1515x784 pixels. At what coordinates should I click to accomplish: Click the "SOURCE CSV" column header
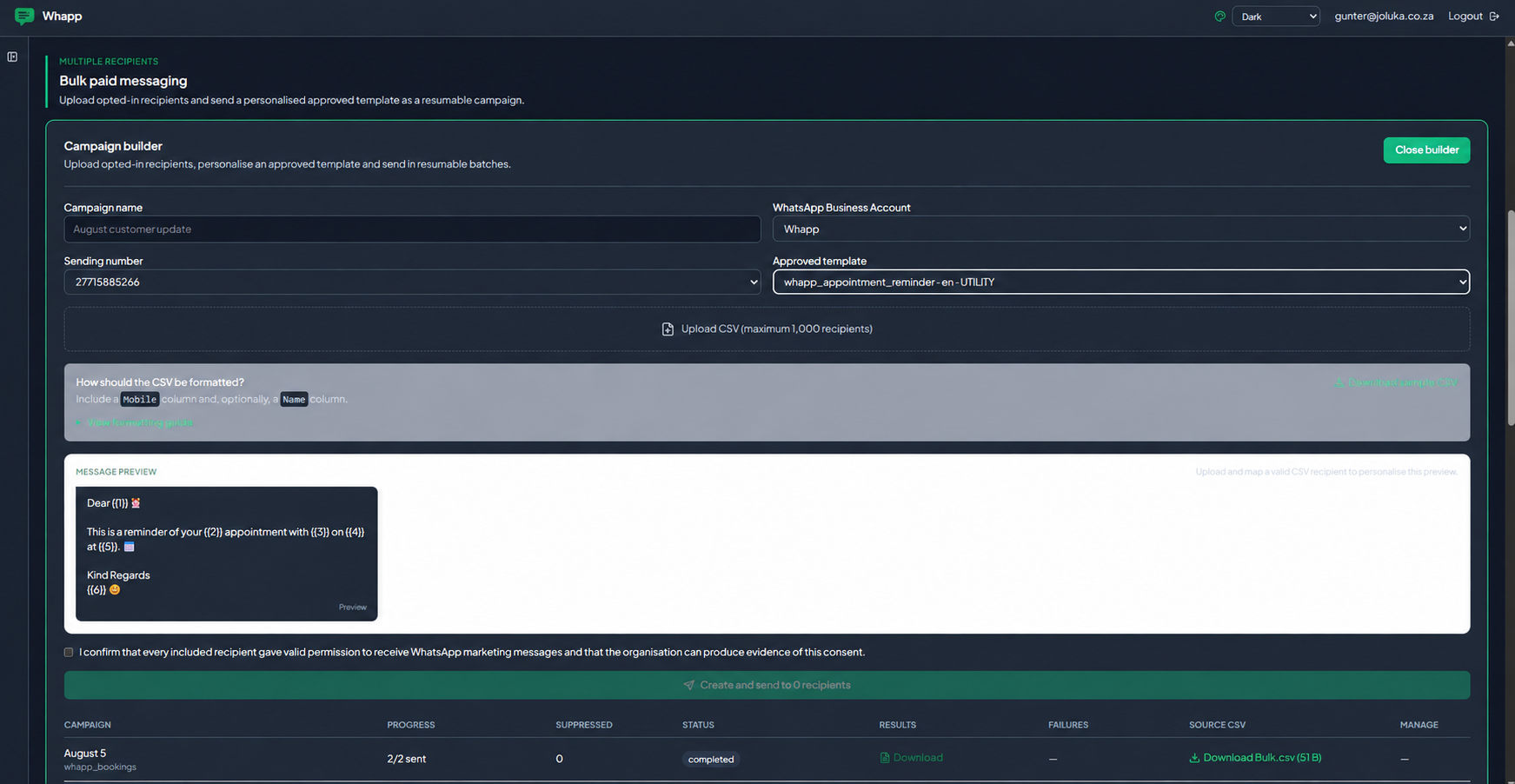tap(1217, 725)
